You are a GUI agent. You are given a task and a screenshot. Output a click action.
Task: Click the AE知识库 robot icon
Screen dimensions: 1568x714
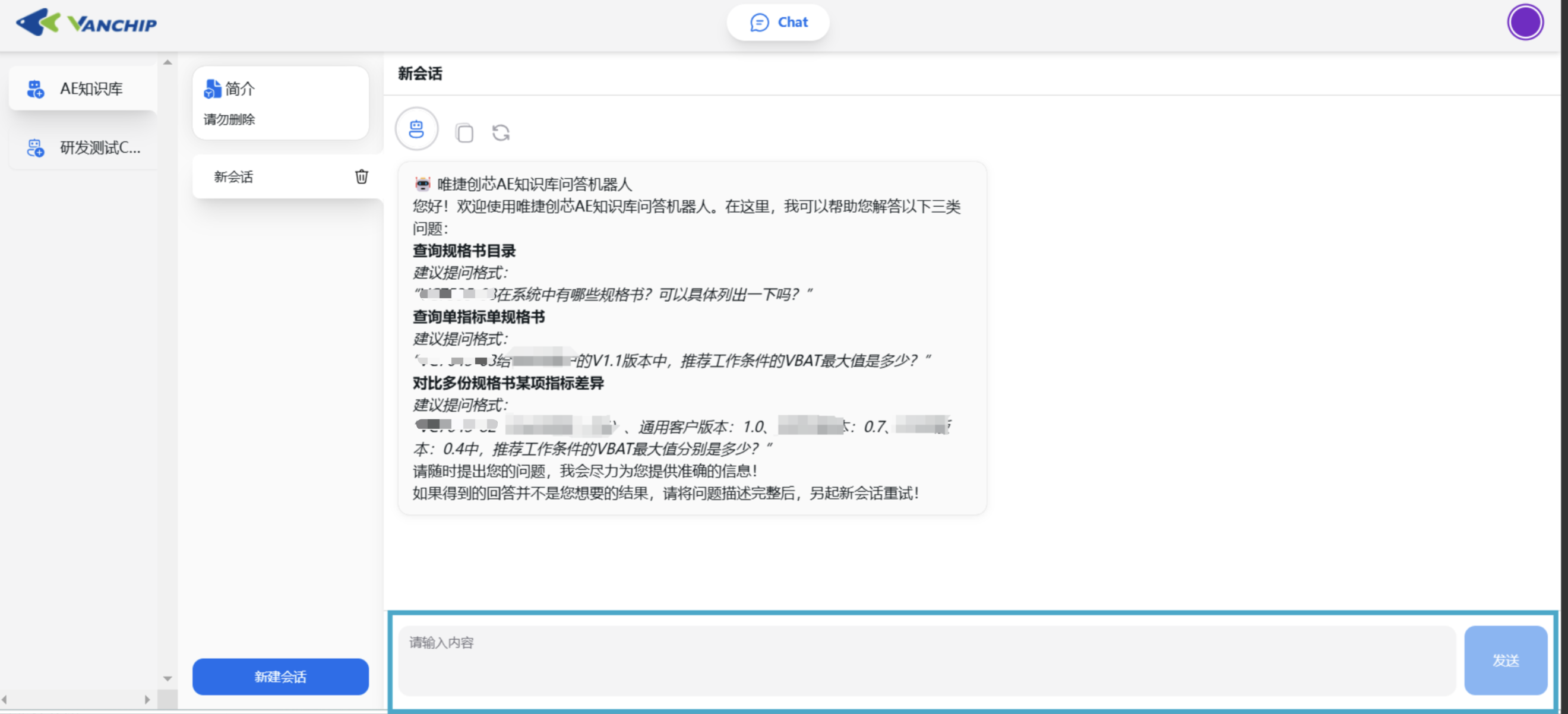tap(35, 89)
